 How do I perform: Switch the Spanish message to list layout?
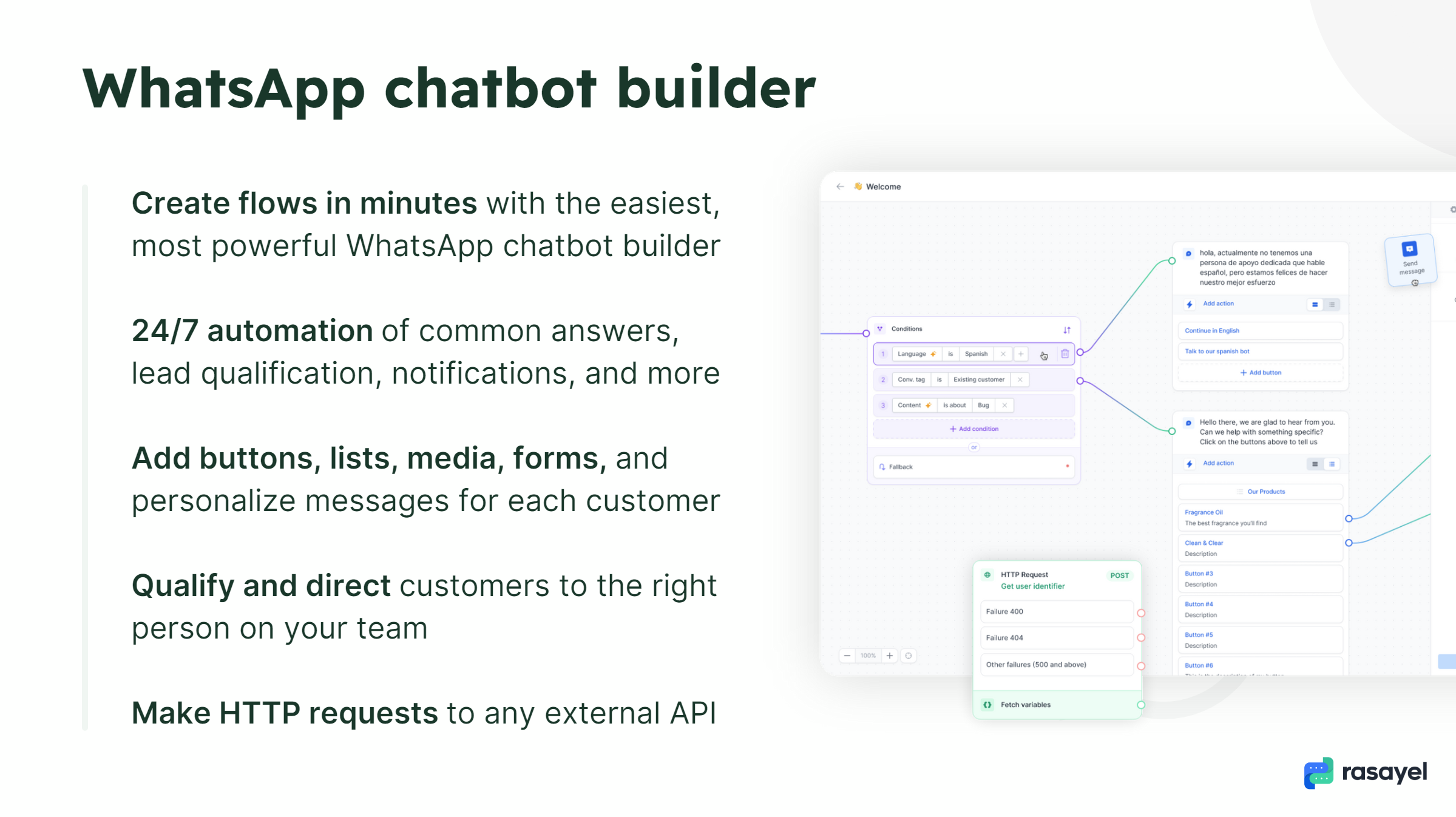[x=1332, y=305]
